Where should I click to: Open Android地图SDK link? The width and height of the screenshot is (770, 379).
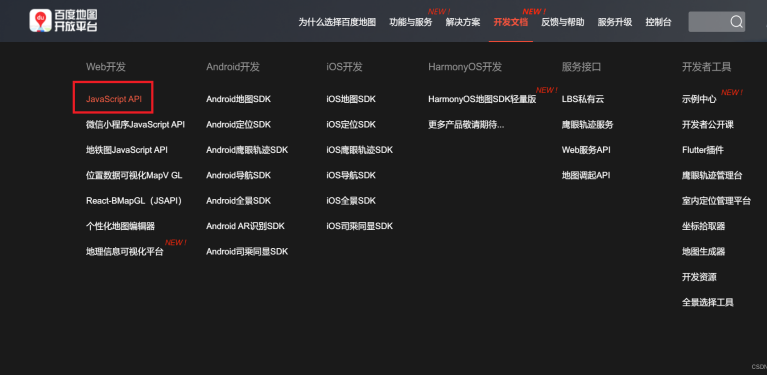click(x=238, y=99)
